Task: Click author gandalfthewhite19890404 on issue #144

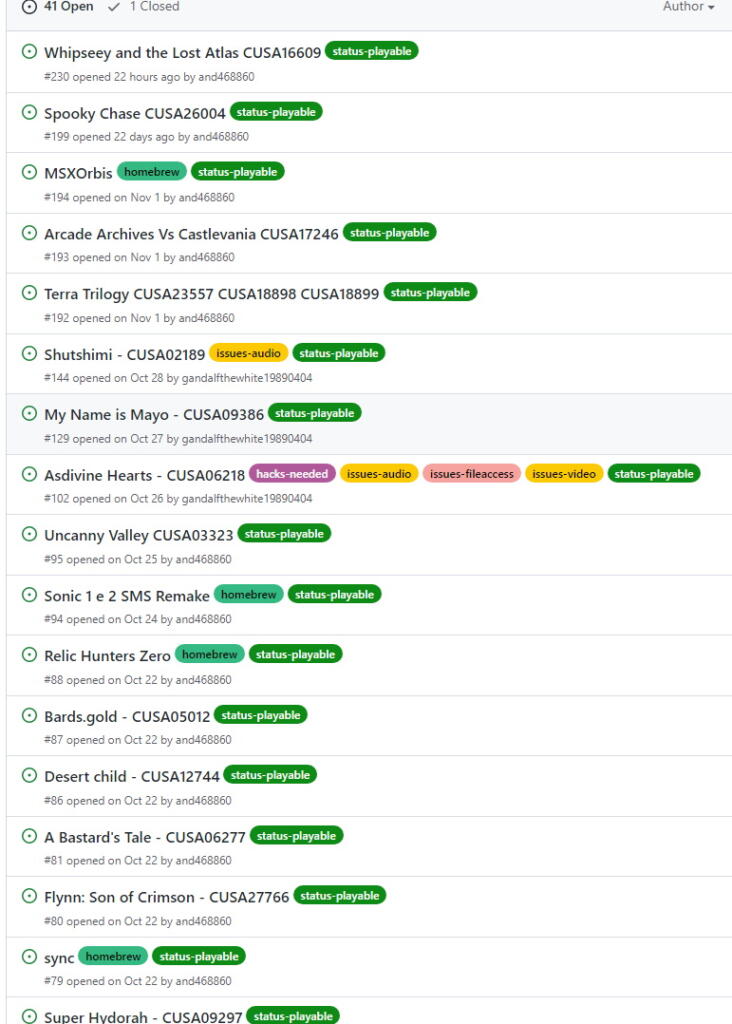Action: point(247,378)
